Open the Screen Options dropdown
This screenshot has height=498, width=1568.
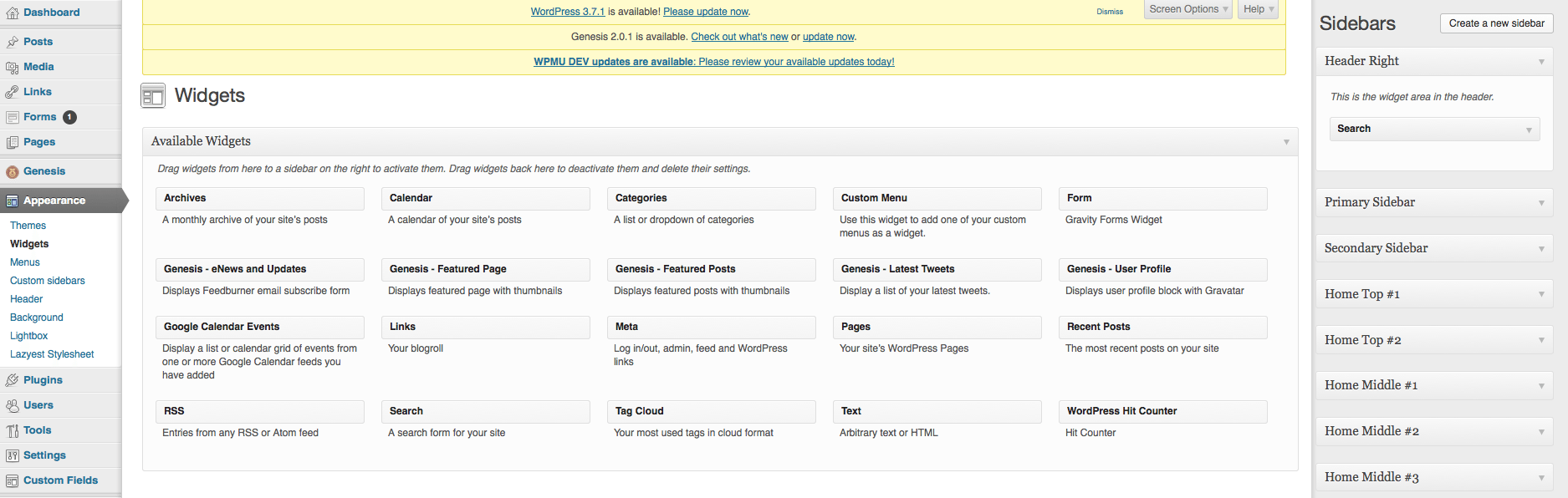(1187, 9)
